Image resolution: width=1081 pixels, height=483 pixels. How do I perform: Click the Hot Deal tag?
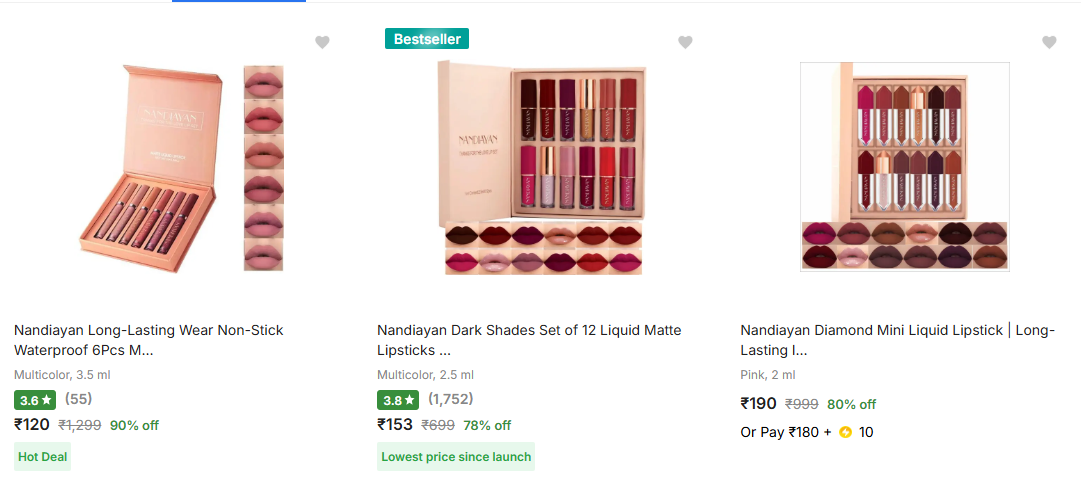tap(42, 457)
